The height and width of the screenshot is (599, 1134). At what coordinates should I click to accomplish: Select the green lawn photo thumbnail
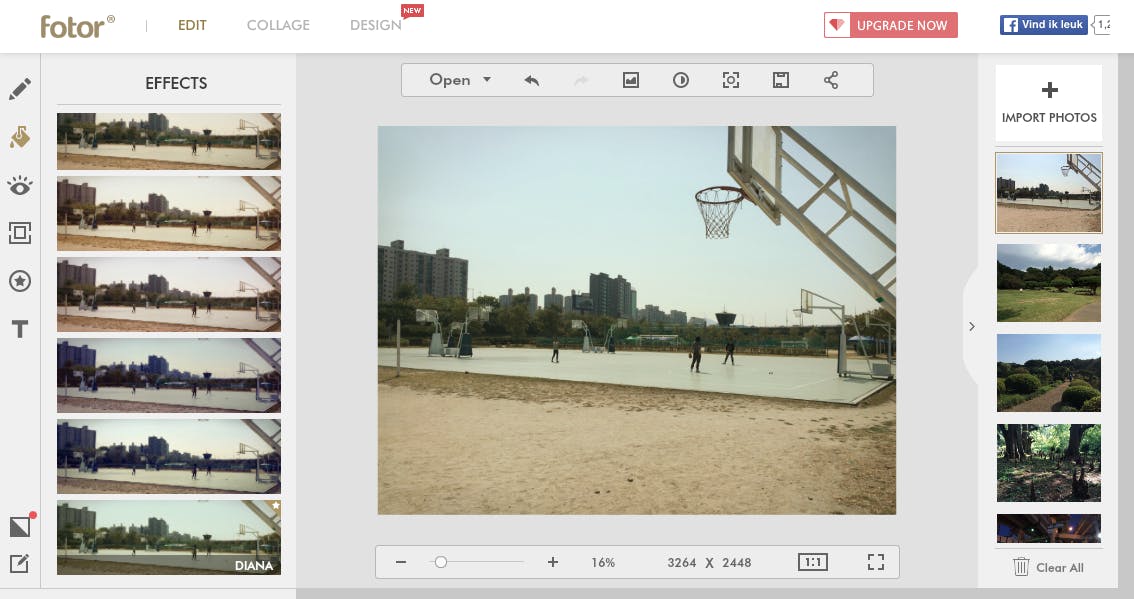[x=1049, y=283]
